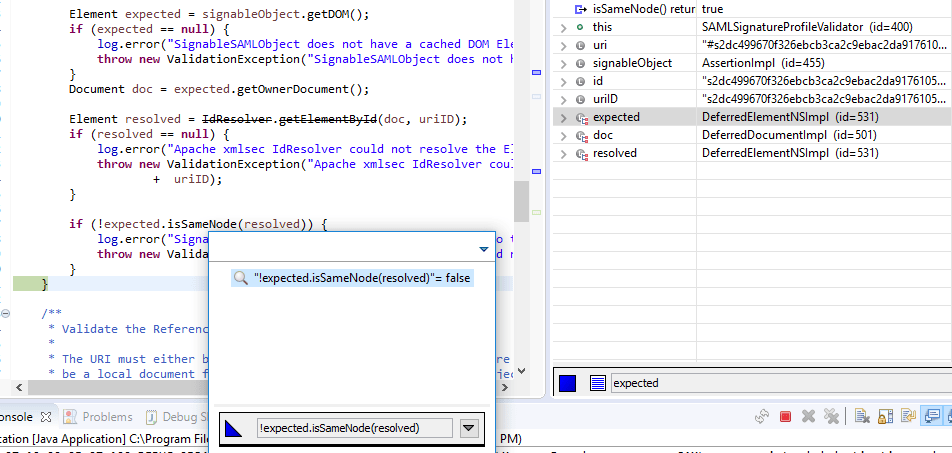The image size is (952, 453).
Task: Click the green circle icon beside 'this'
Action: (580, 27)
